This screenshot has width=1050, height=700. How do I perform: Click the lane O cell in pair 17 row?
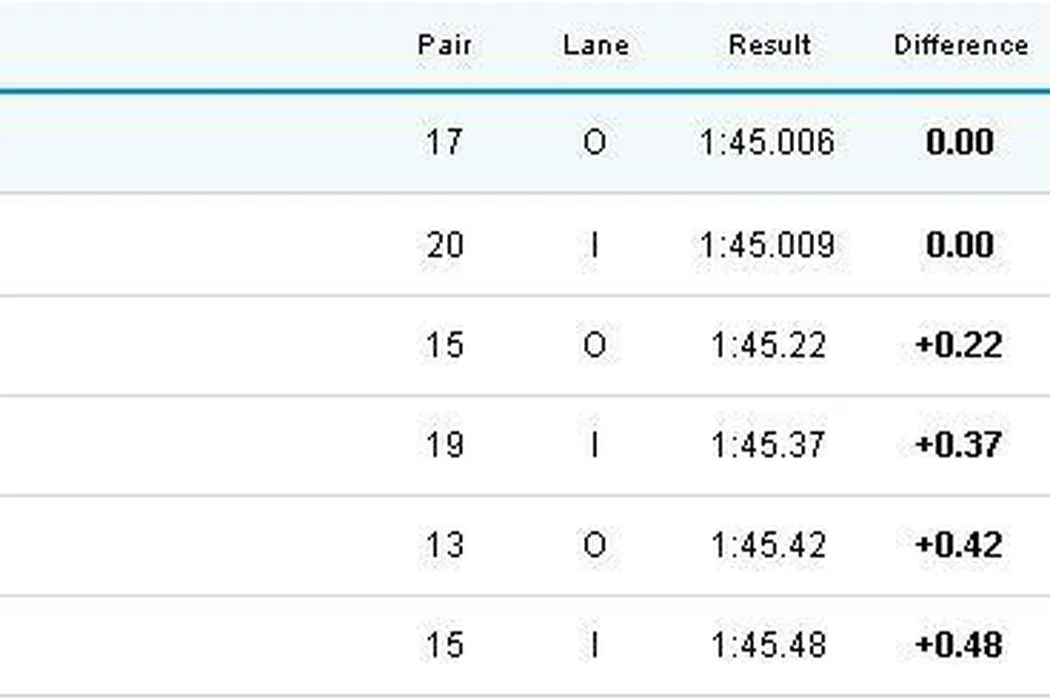coord(594,143)
